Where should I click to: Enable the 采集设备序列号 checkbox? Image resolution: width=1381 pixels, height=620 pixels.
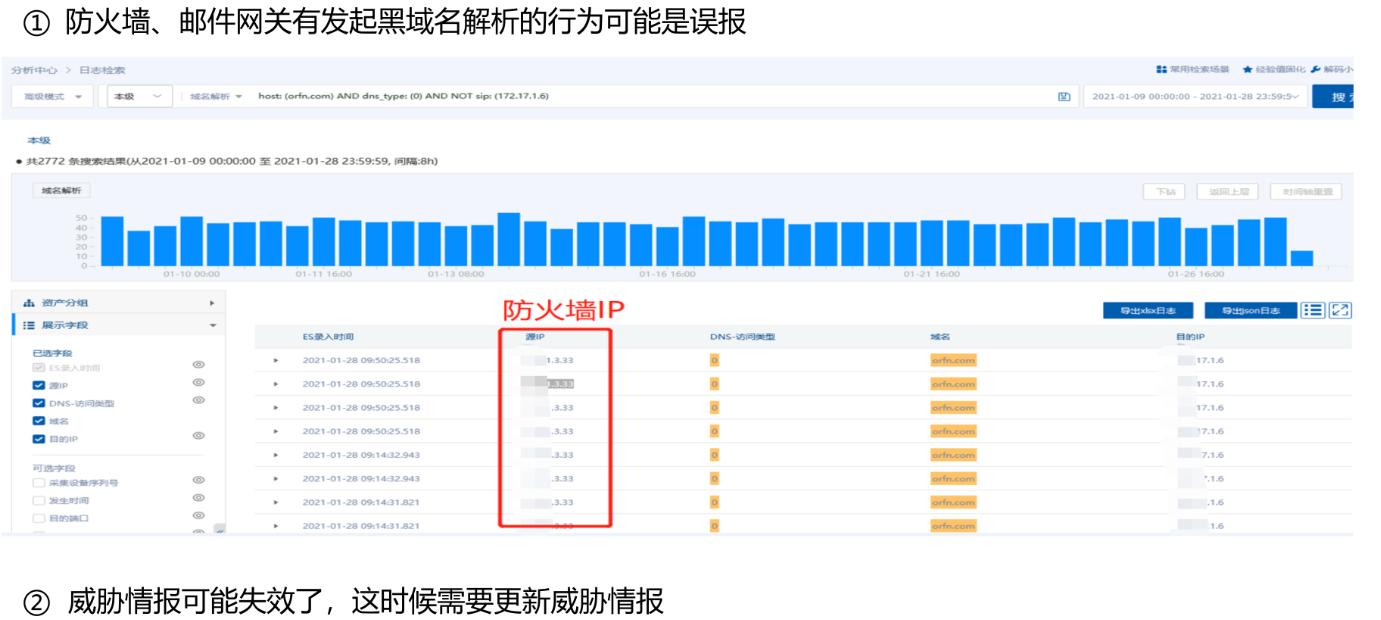point(39,483)
